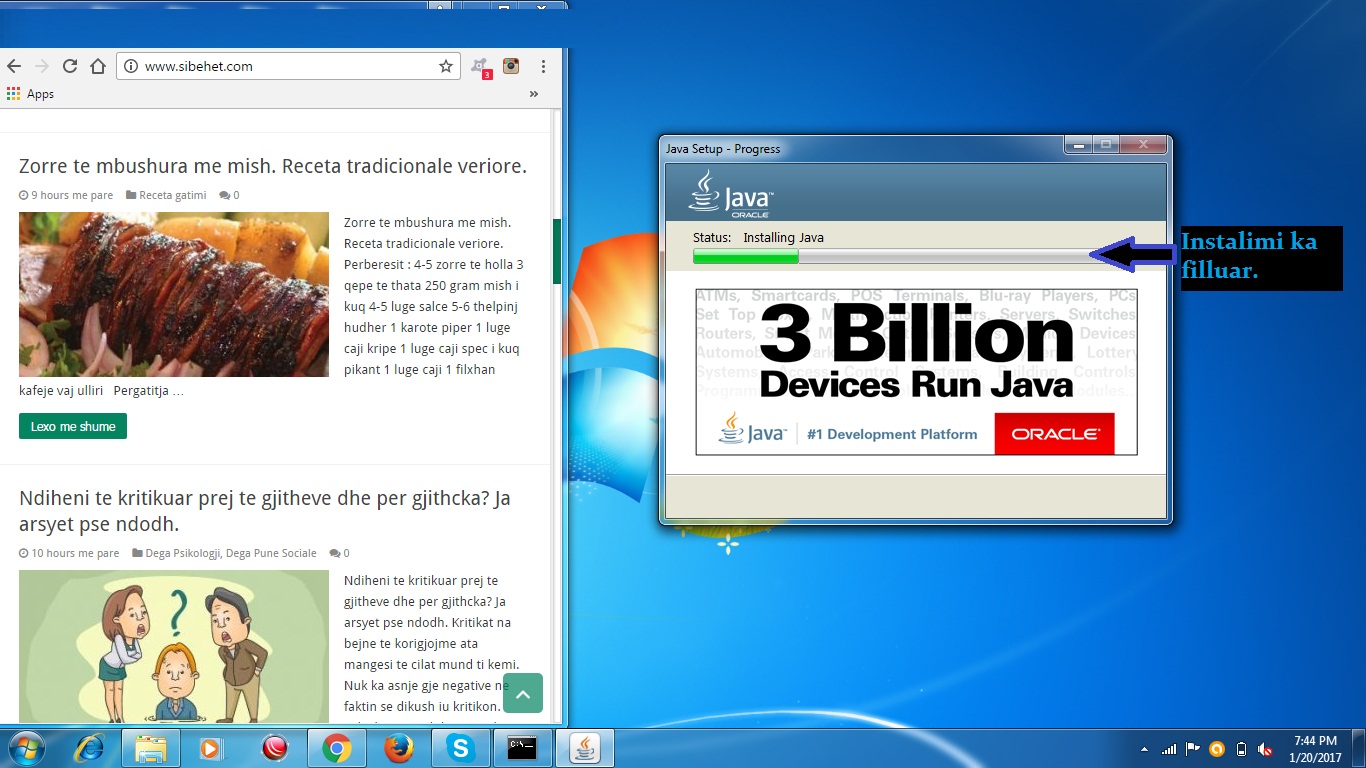The height and width of the screenshot is (768, 1366).
Task: Switch to Google Chrome on taskbar
Action: click(337, 748)
